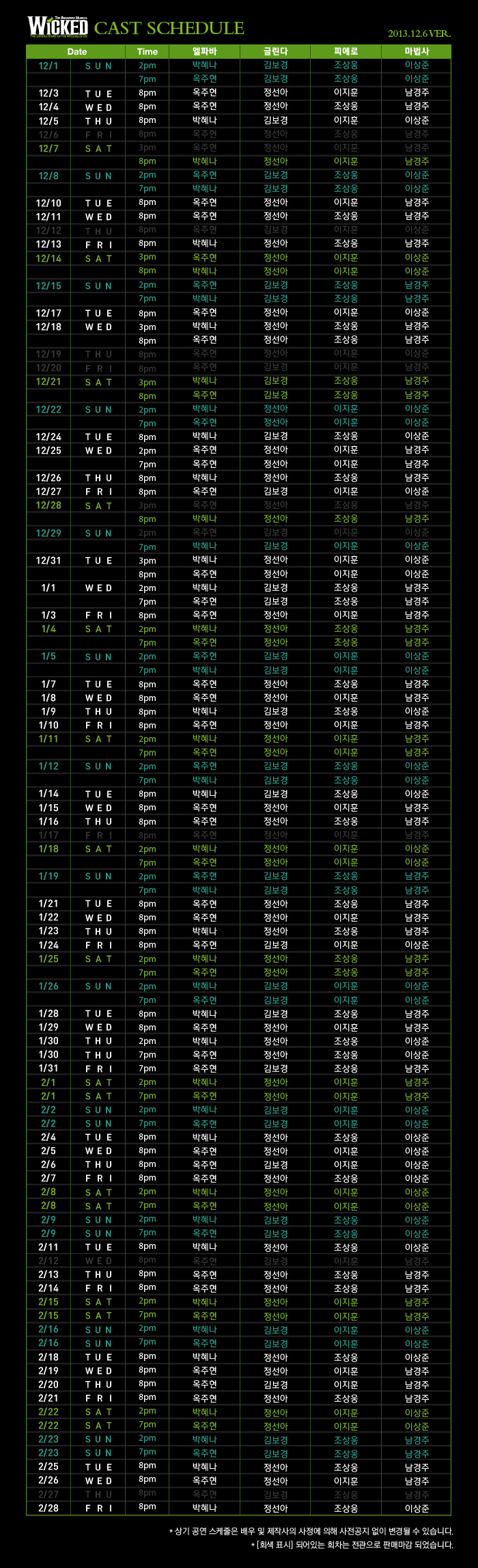
Task: Click 이지훈 in the 2/26 row
Action: (346, 1481)
